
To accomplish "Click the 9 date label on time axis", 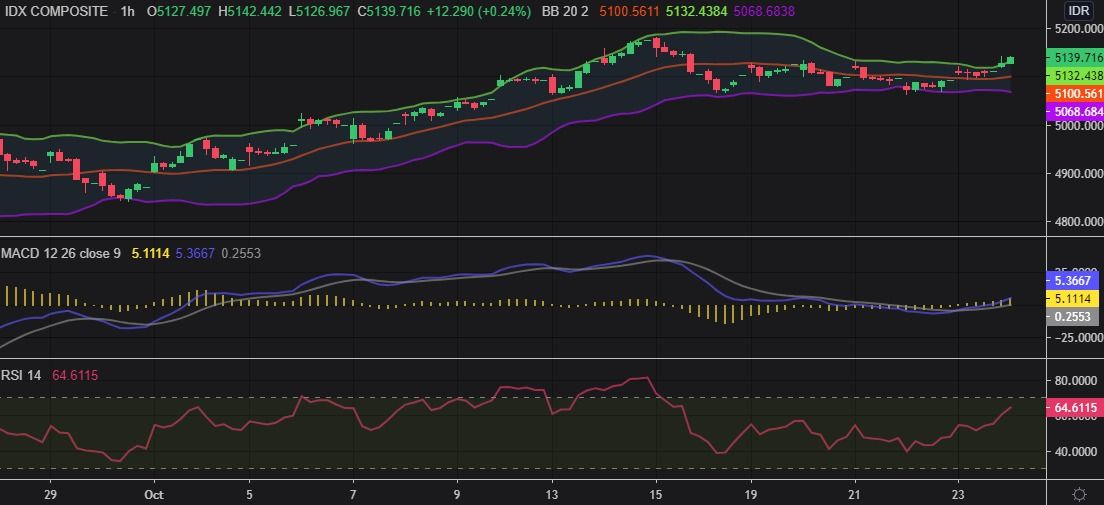I will [456, 494].
